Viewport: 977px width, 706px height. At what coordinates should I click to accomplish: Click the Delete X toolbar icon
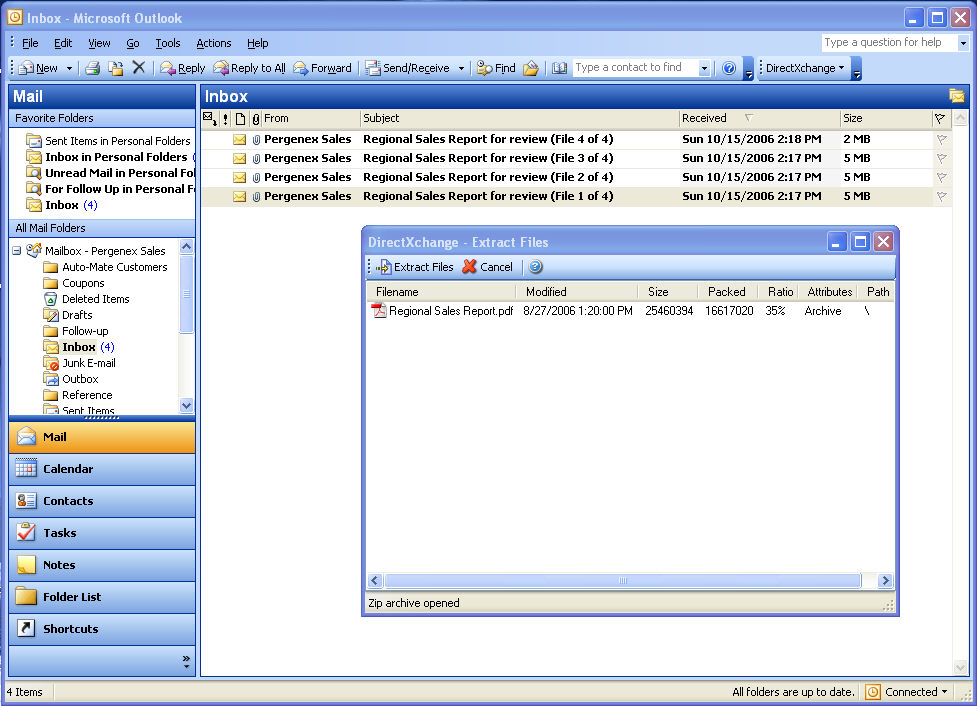pos(138,67)
